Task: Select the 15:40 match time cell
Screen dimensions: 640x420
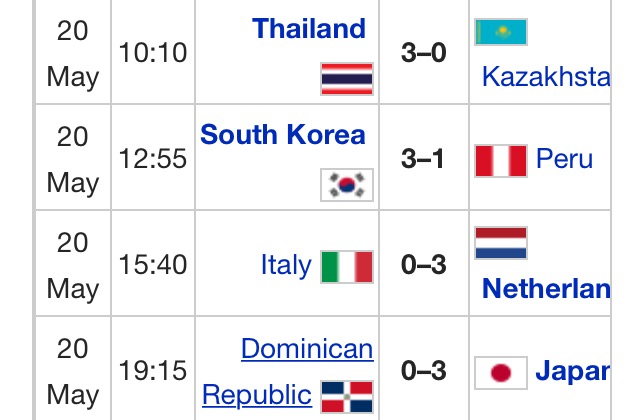Action: click(153, 264)
